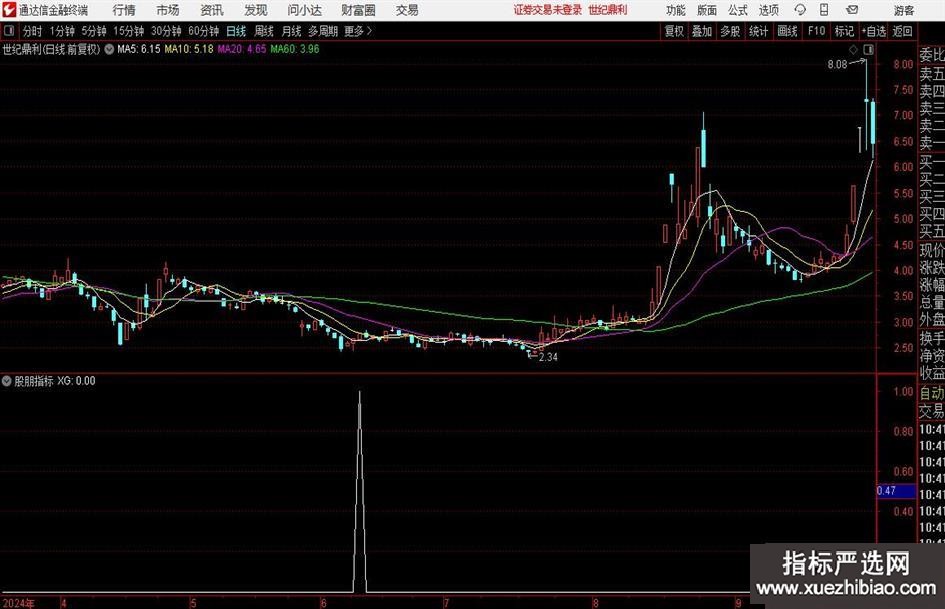Image resolution: width=945 pixels, height=609 pixels.
Task: Switch to 1分钟 period tab
Action: [x=61, y=31]
